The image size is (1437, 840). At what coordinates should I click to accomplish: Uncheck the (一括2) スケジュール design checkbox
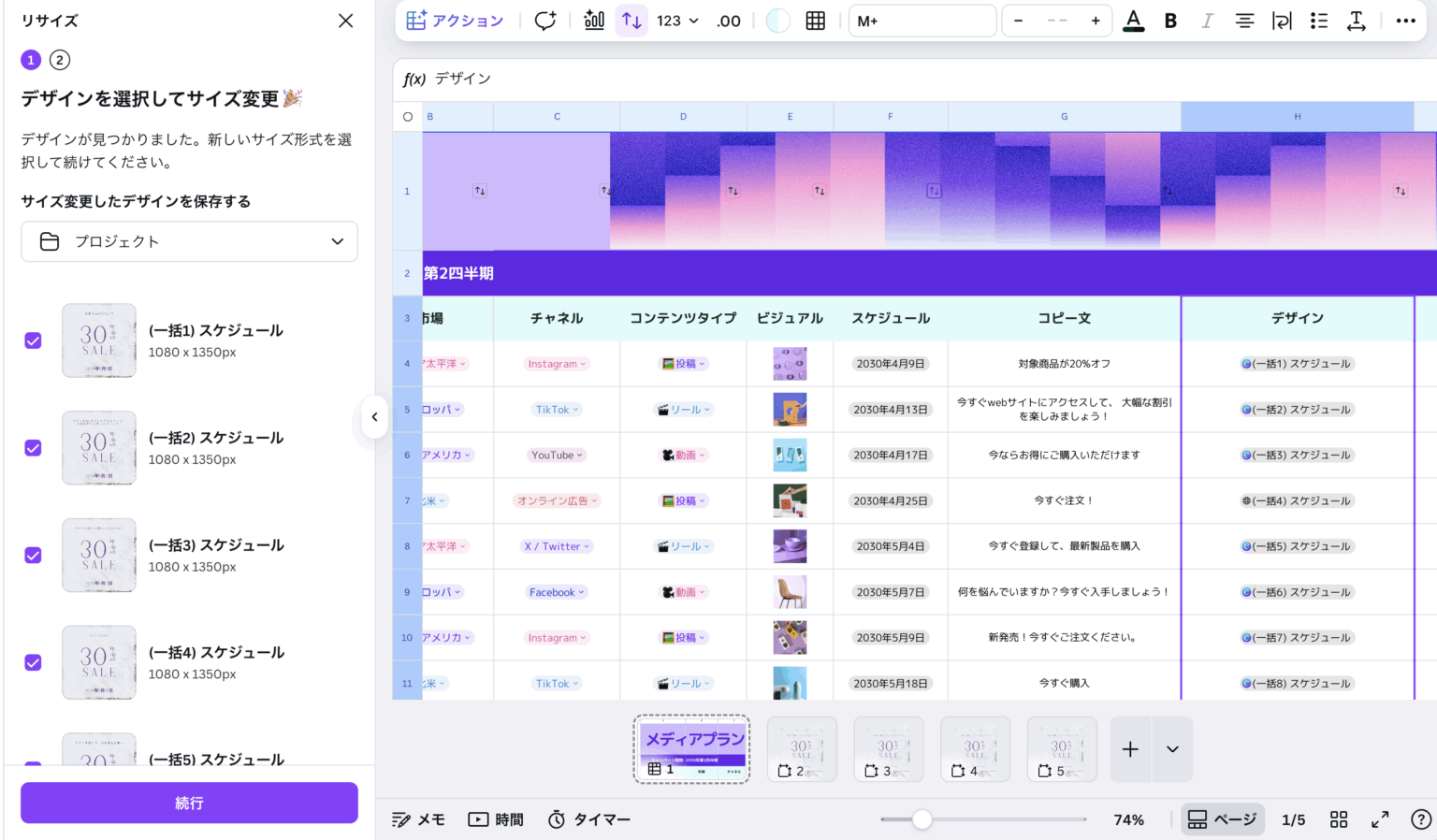[33, 448]
